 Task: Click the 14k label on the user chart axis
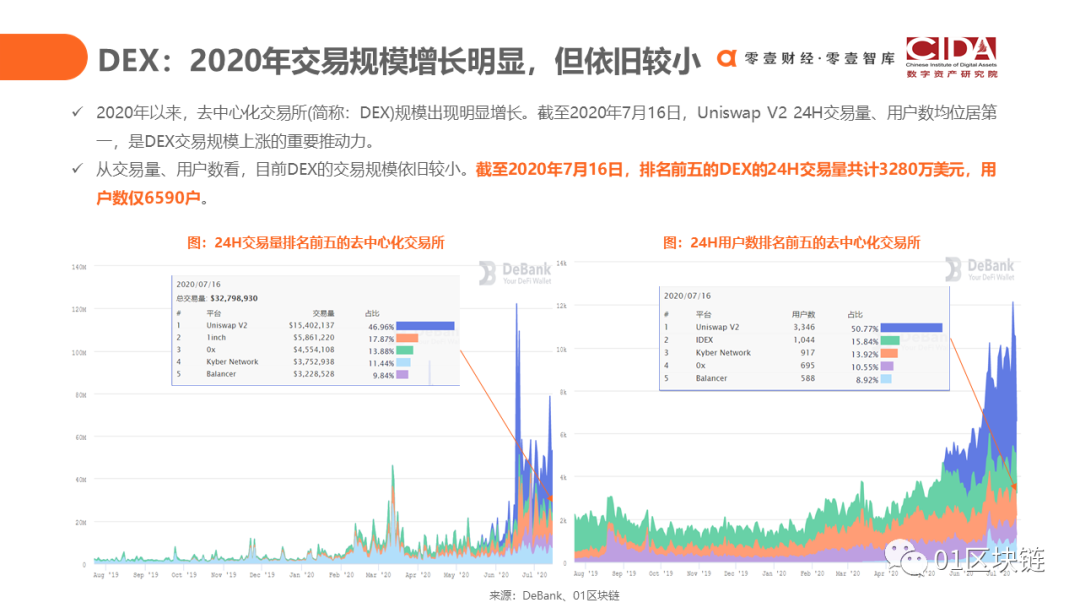(x=561, y=264)
